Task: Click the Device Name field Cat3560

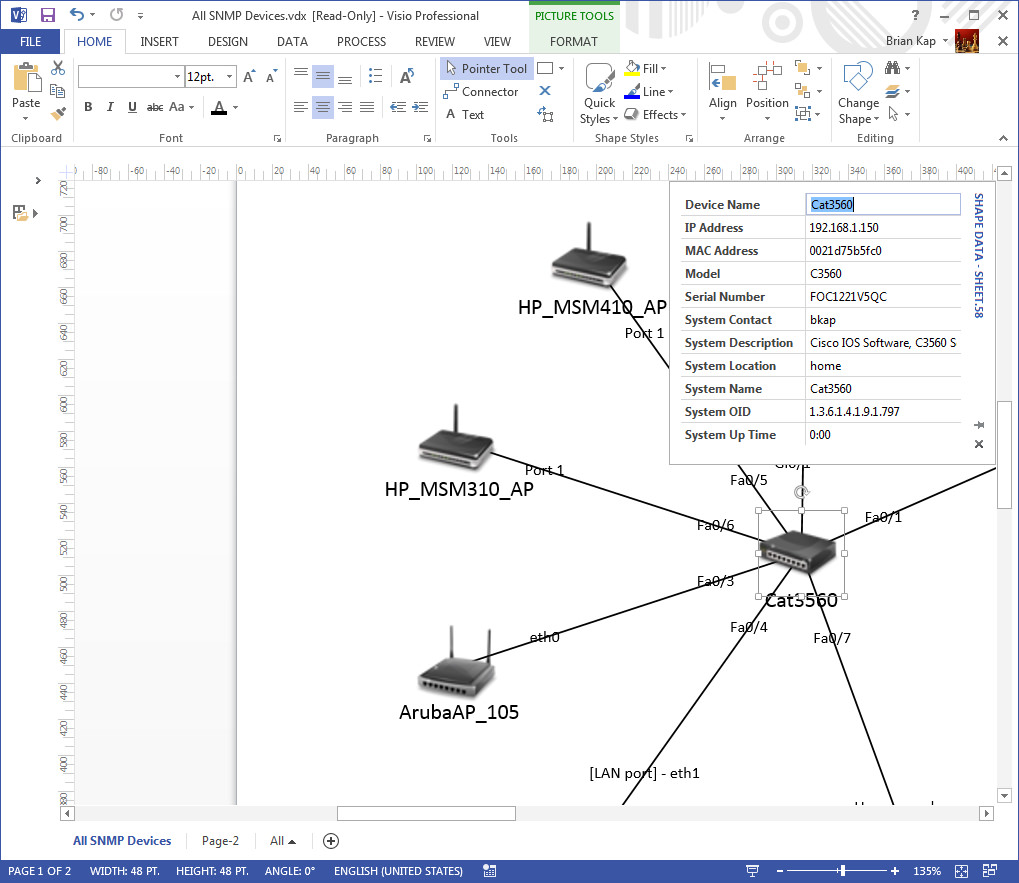Action: (883, 205)
